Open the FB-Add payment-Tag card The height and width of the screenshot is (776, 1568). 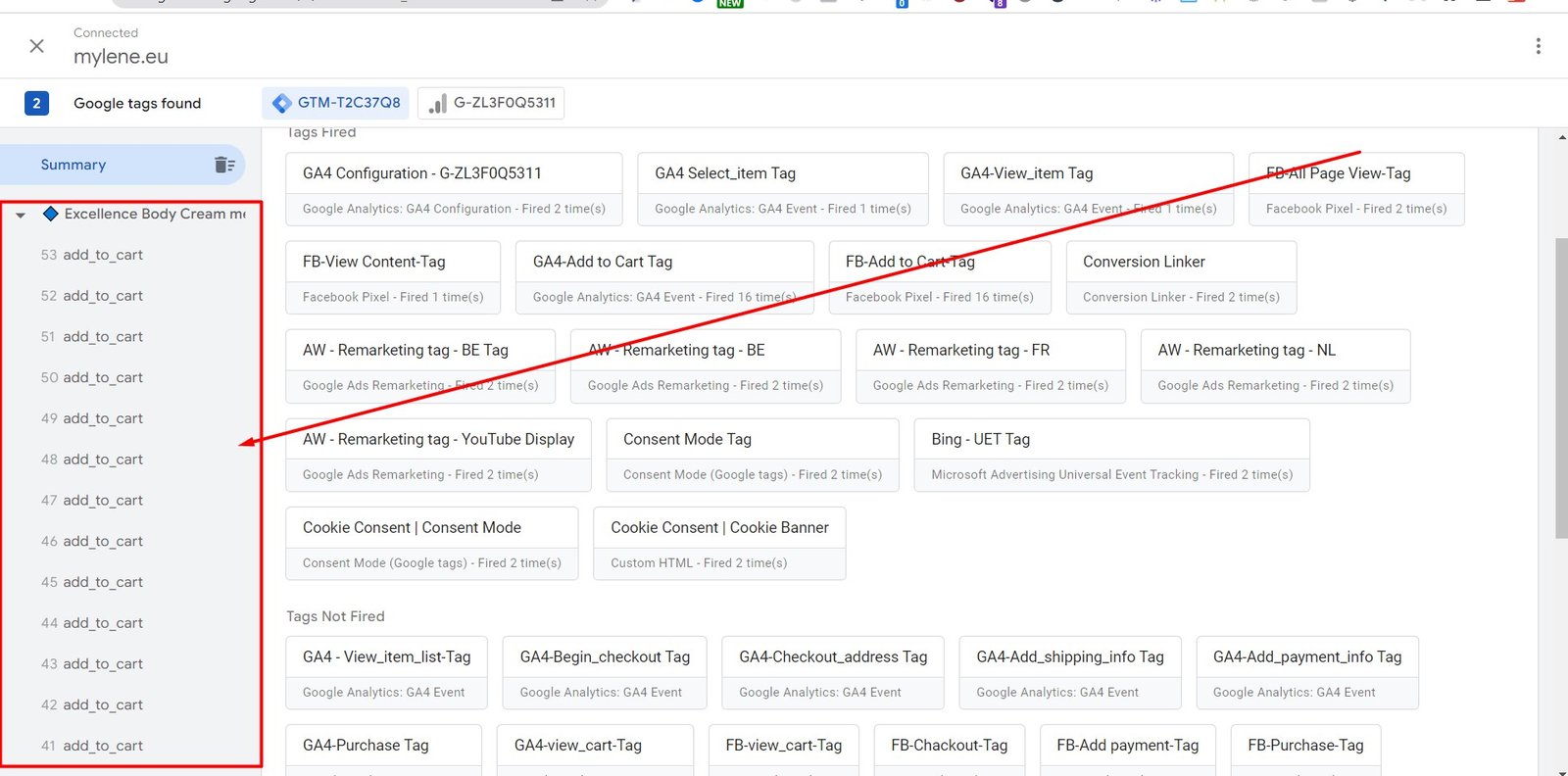(1128, 751)
